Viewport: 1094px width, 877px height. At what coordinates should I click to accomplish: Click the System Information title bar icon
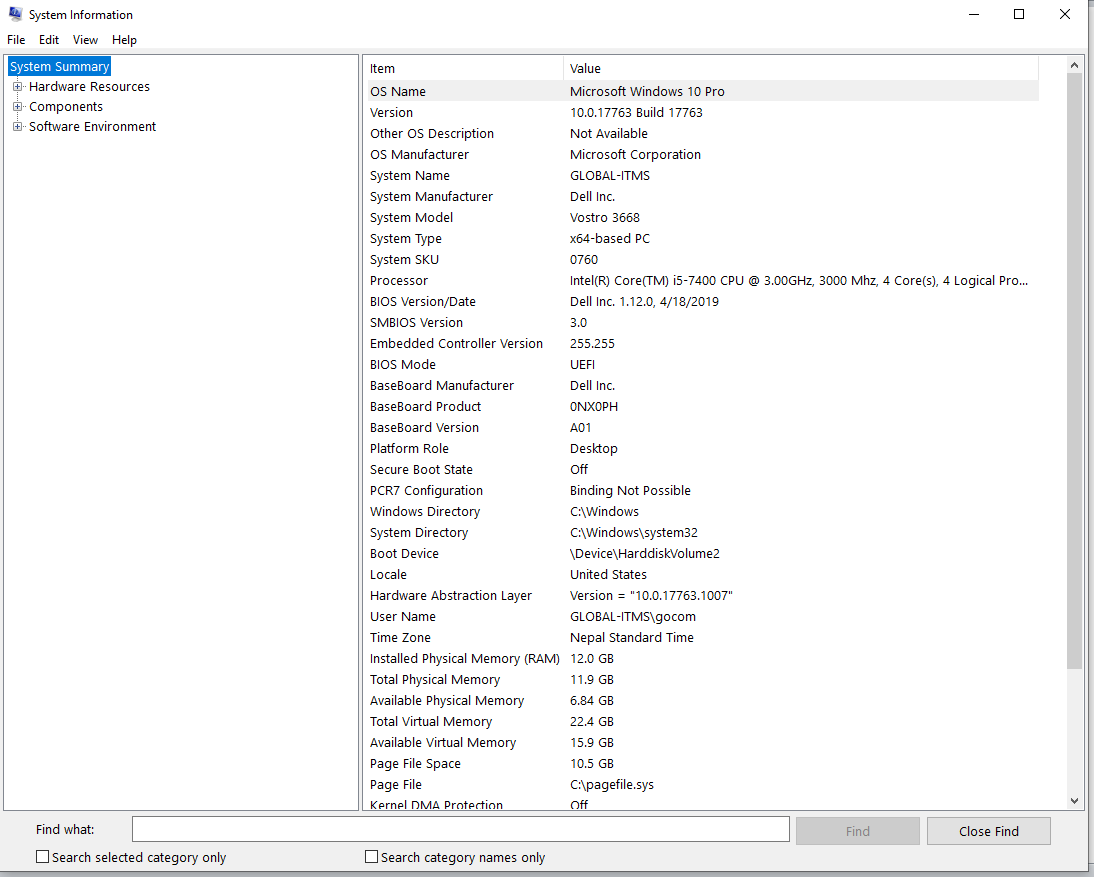(15, 15)
